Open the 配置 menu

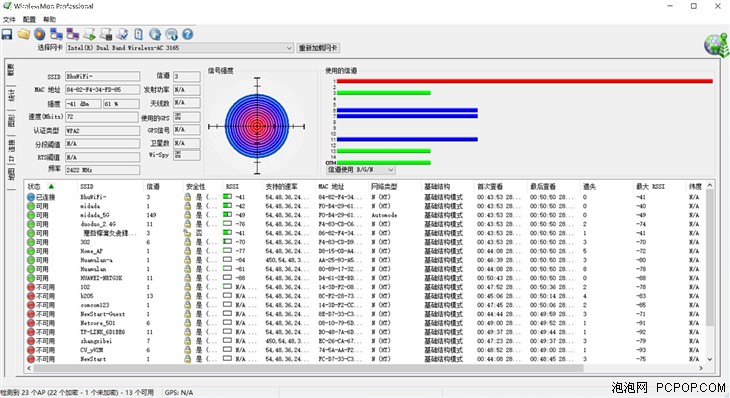point(29,20)
